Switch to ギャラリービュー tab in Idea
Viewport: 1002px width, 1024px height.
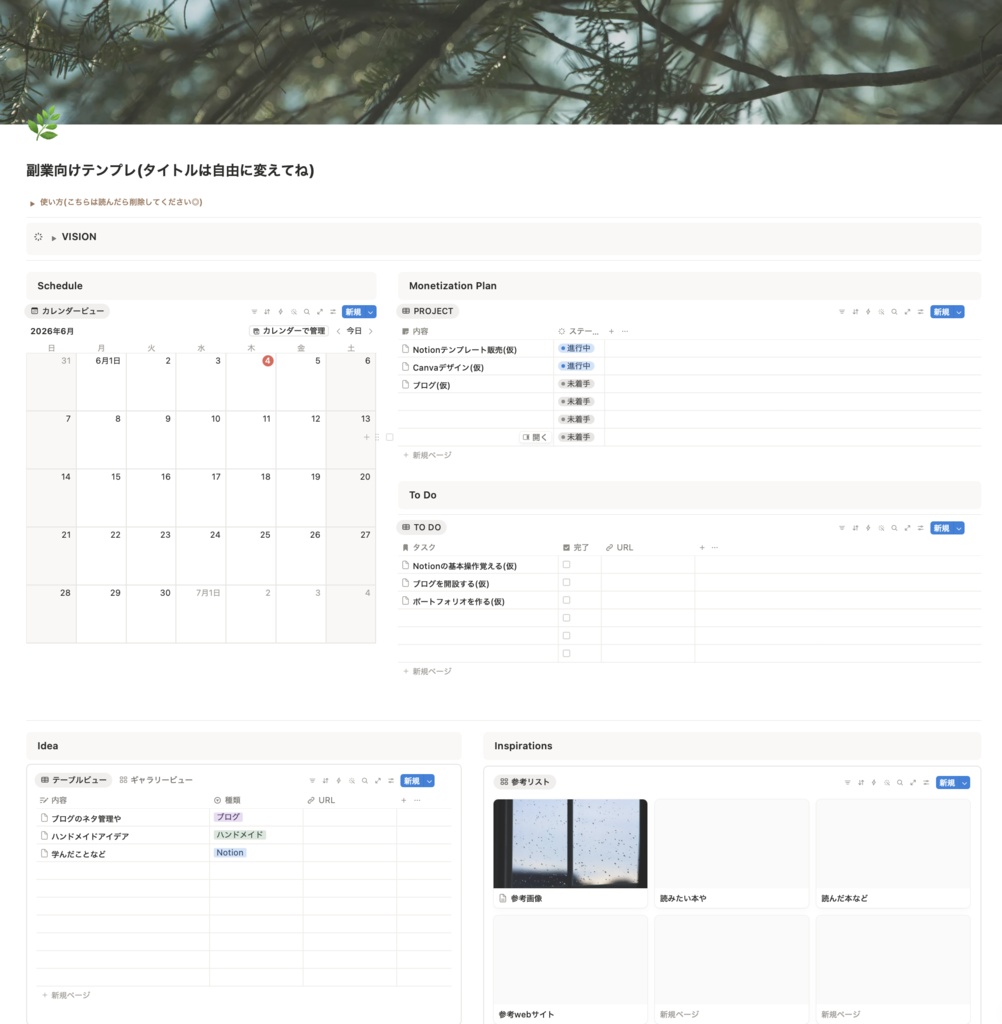coord(156,780)
